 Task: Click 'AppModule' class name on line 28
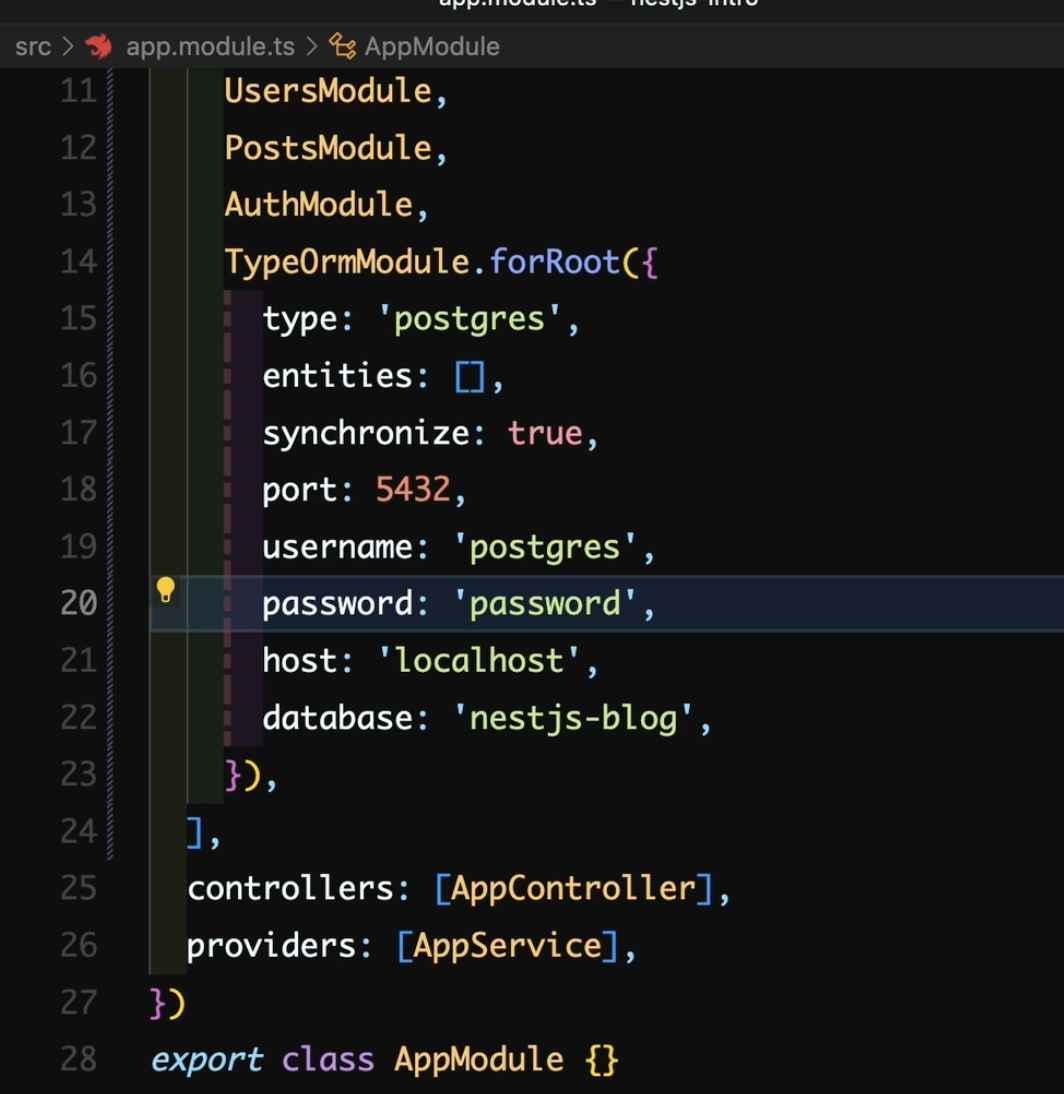tap(479, 1060)
